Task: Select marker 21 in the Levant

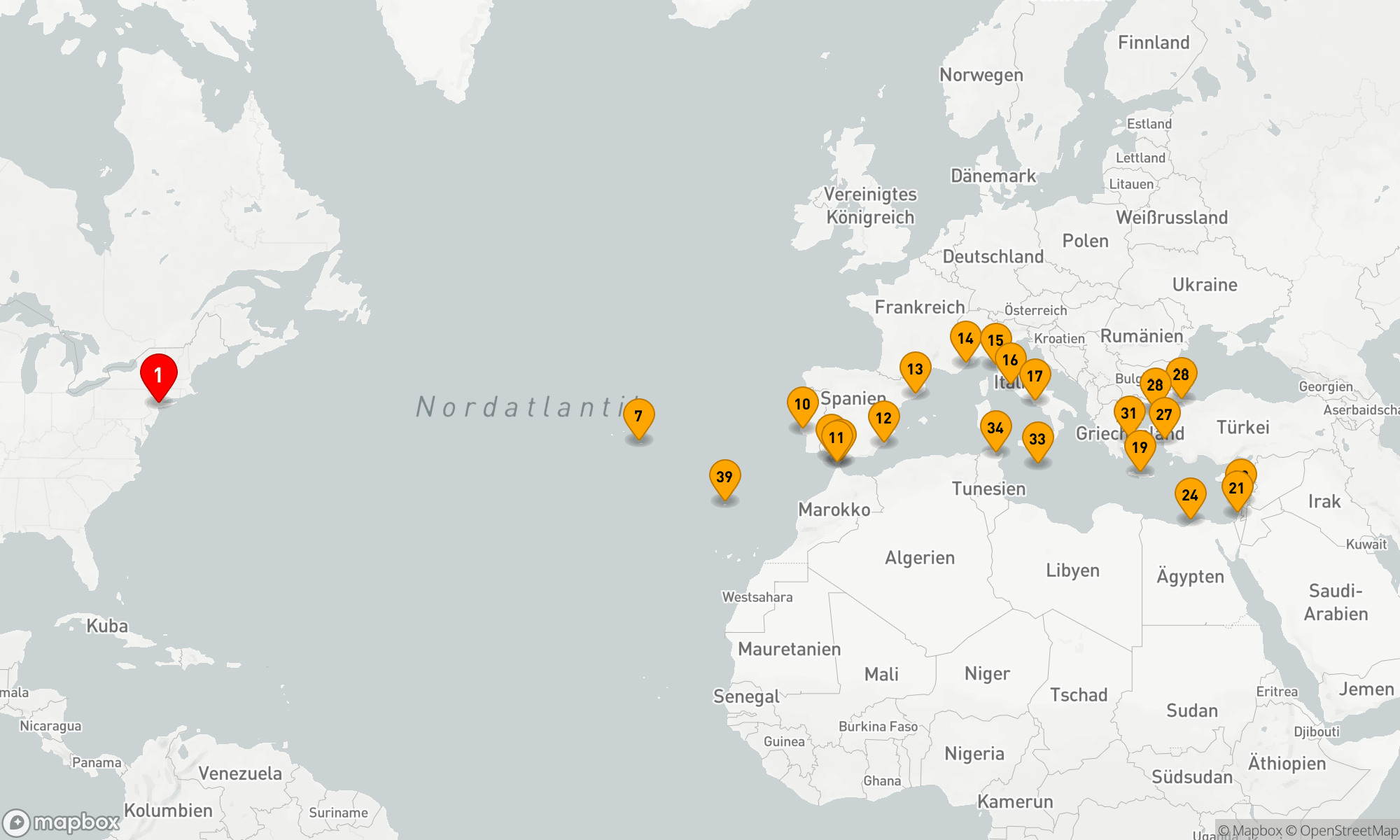Action: click(1237, 489)
